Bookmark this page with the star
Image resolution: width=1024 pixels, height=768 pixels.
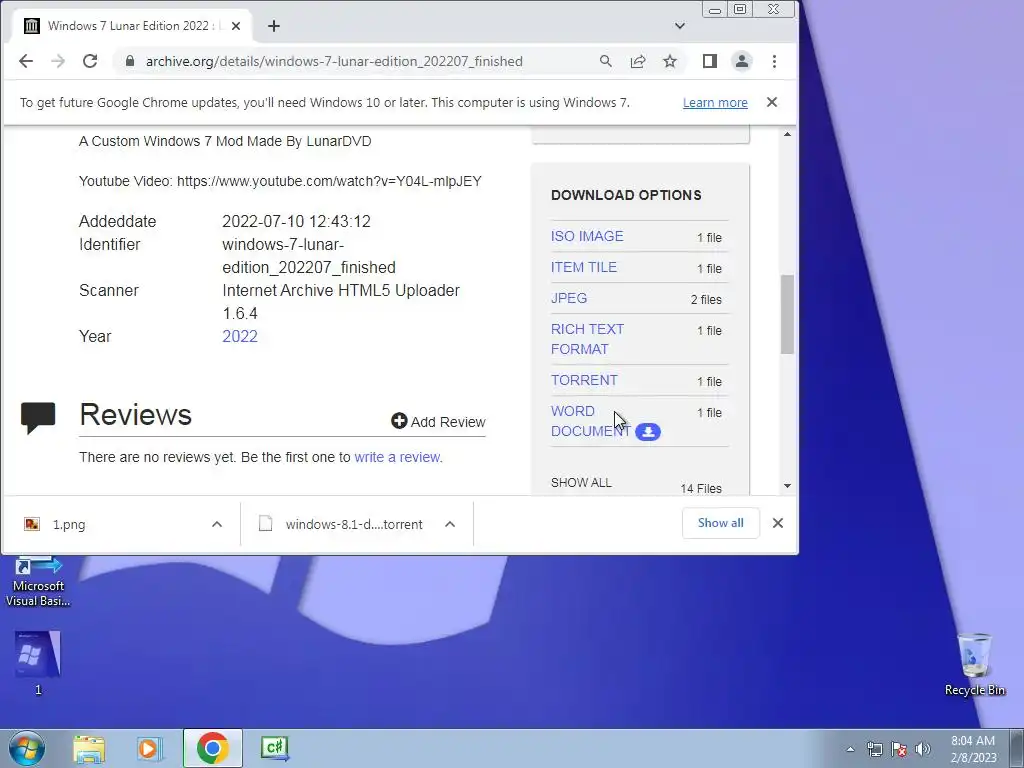click(x=670, y=61)
